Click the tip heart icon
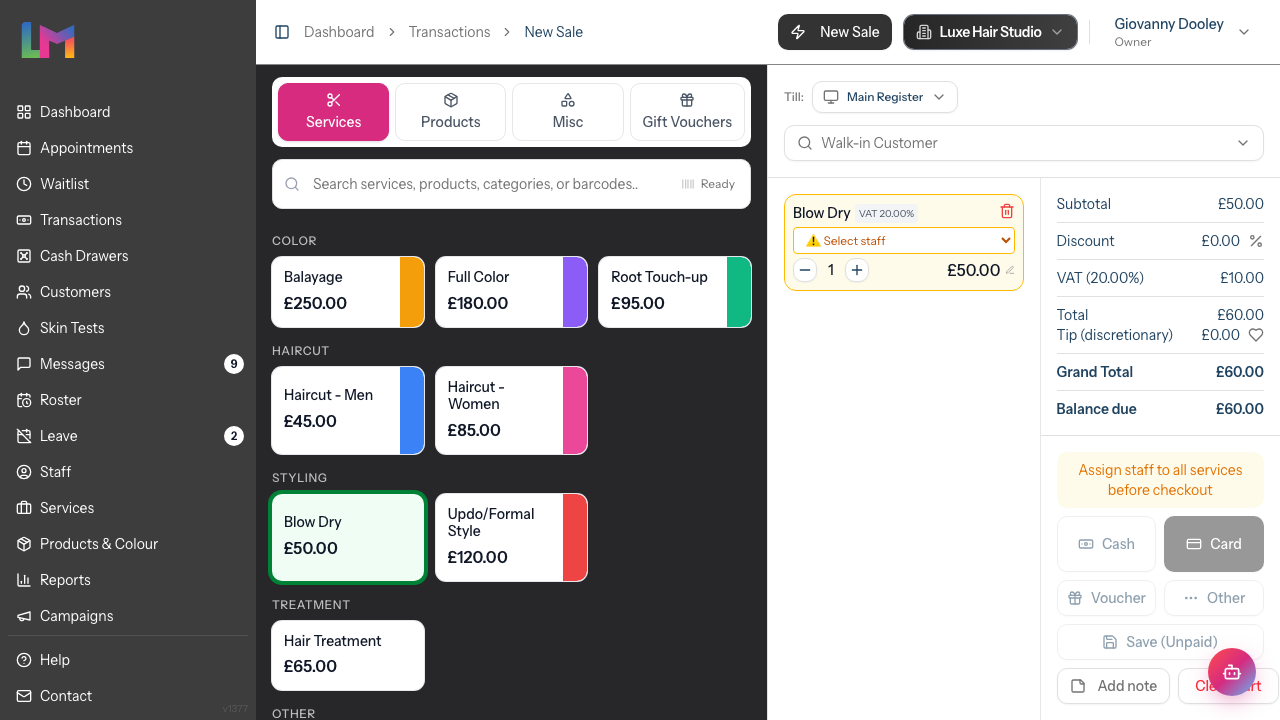The image size is (1280, 720). (1256, 335)
